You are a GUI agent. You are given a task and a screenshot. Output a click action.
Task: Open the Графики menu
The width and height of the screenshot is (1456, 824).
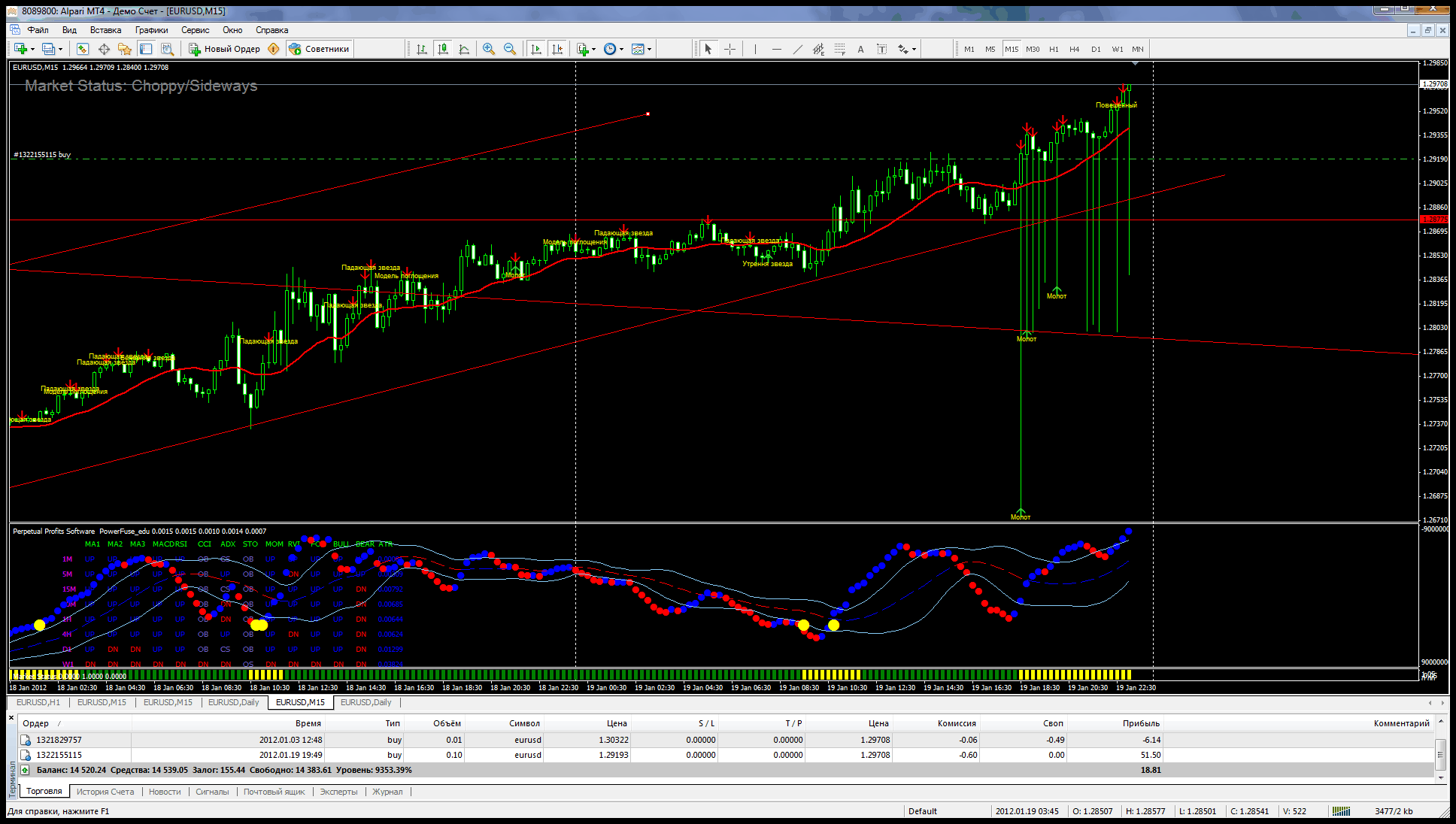151,30
